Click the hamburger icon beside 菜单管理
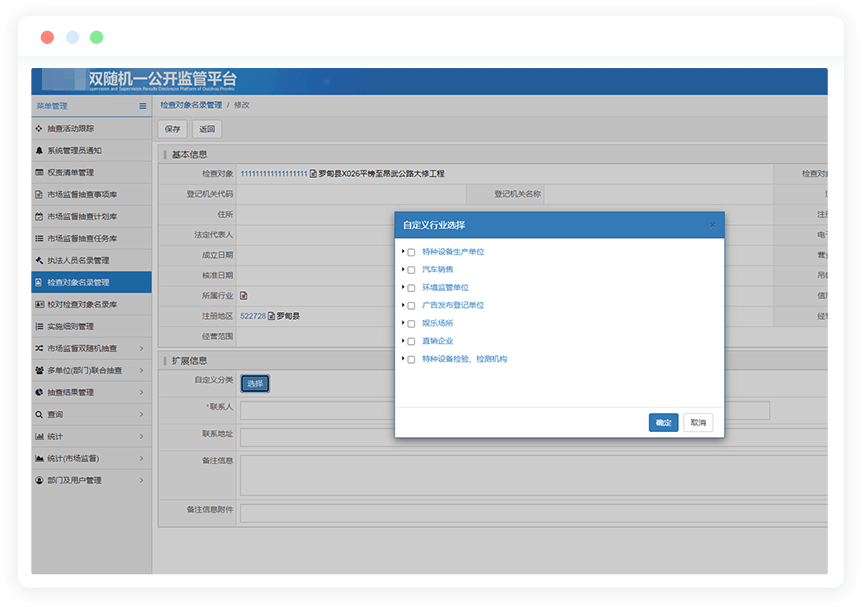This screenshot has height=607, width=862. [143, 105]
